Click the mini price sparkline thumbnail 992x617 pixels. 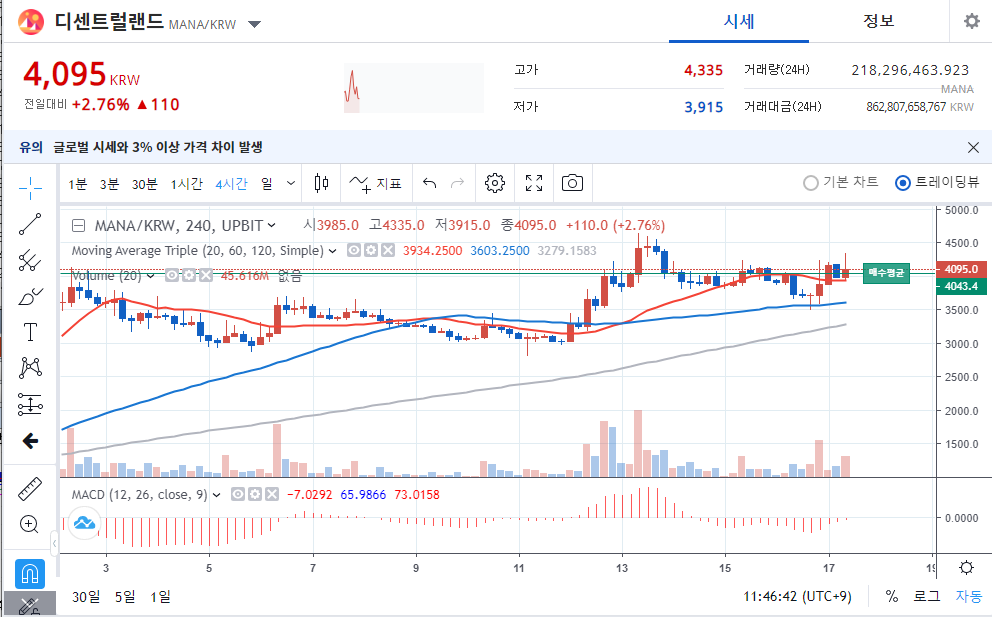(x=414, y=88)
